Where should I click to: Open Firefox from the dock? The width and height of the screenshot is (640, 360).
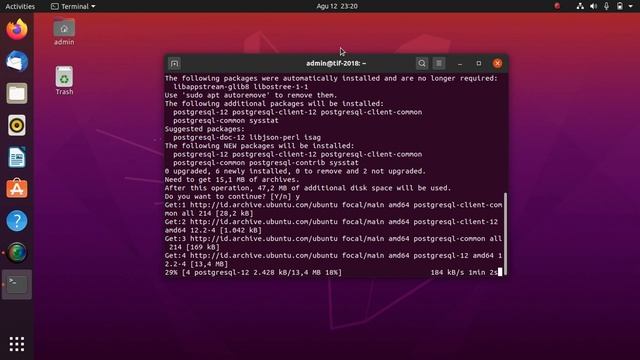pos(17,29)
